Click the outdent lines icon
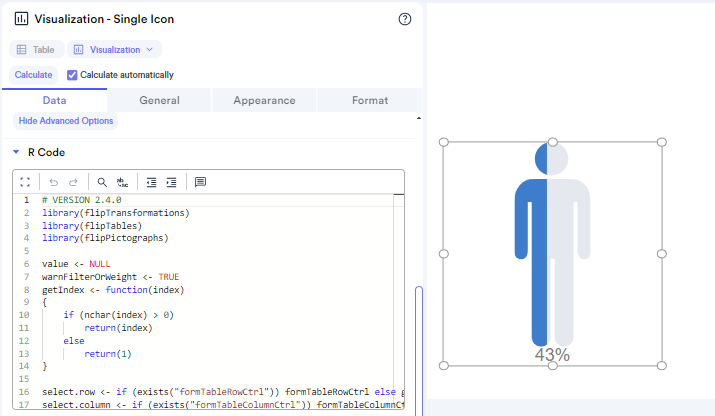 tap(151, 182)
